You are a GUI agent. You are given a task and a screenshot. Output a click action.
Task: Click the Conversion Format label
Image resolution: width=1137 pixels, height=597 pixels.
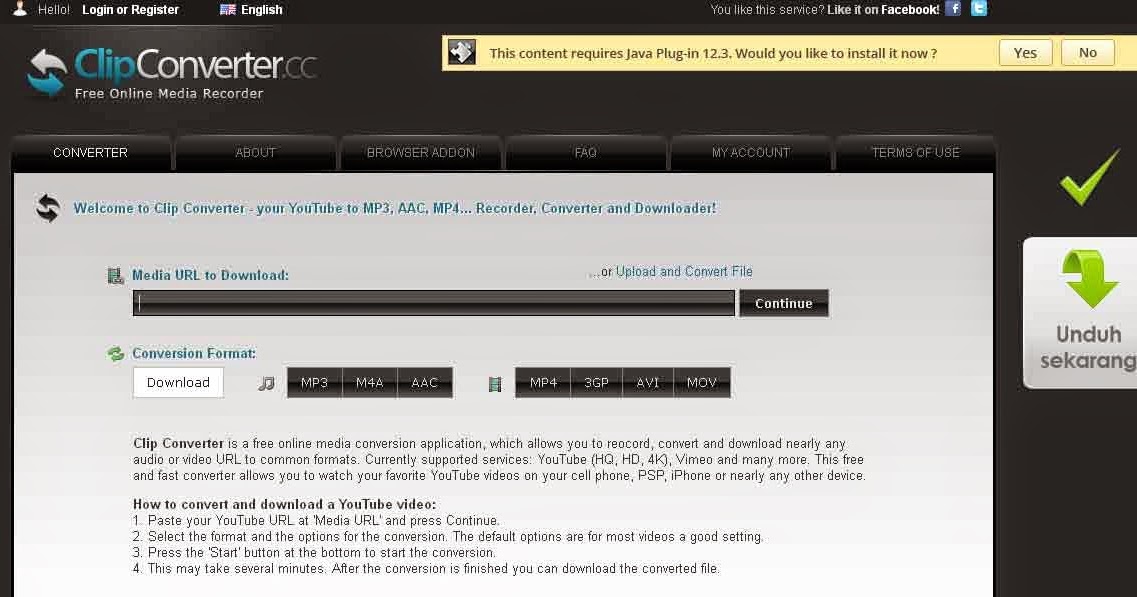[194, 353]
